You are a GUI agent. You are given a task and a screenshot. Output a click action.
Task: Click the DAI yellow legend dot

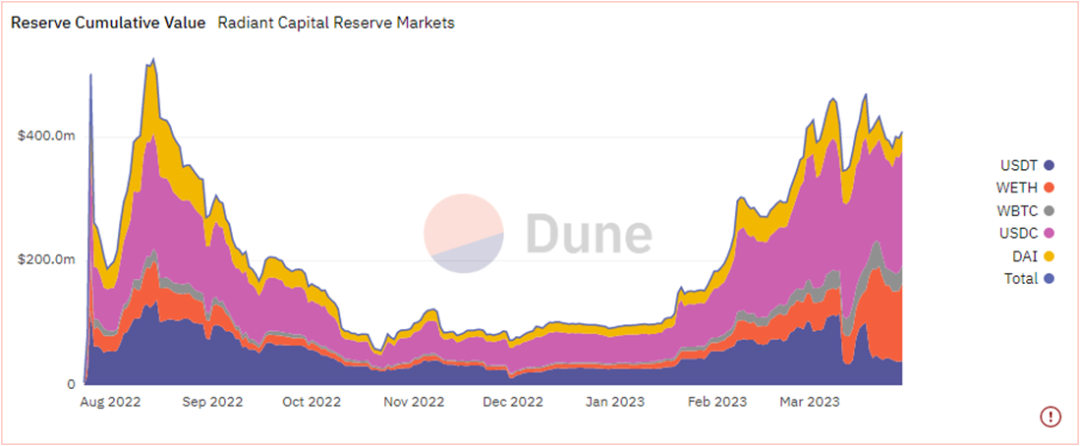point(1049,256)
